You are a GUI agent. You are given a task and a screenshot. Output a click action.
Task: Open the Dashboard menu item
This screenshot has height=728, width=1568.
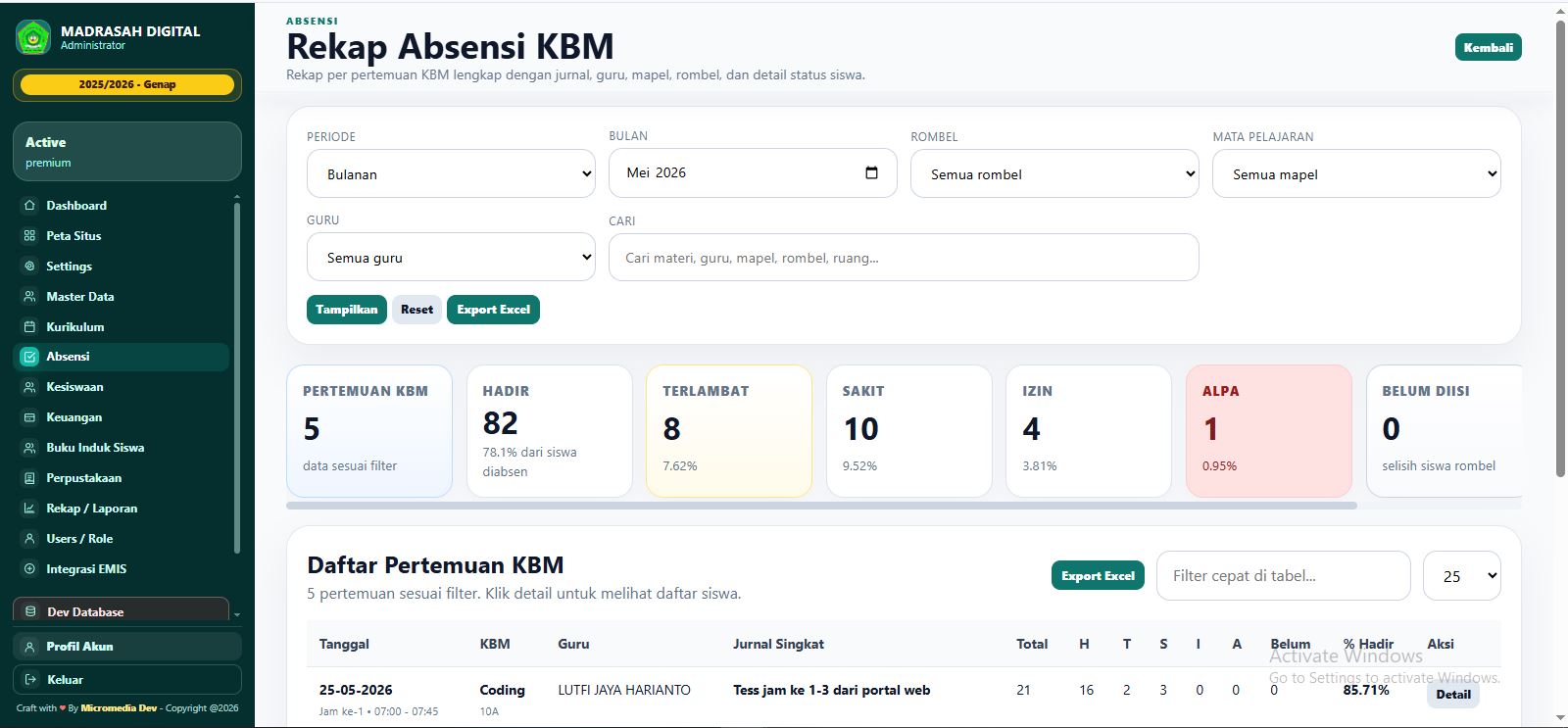point(122,206)
